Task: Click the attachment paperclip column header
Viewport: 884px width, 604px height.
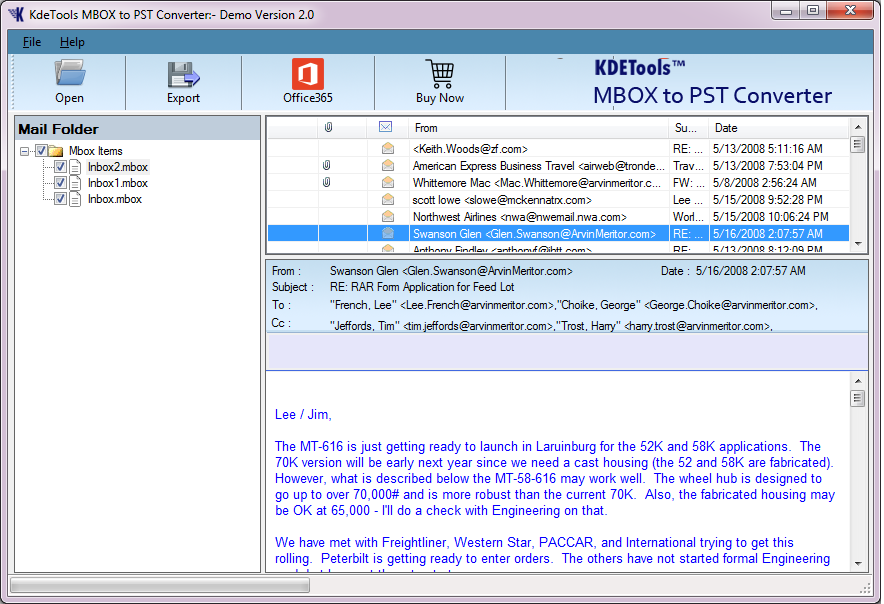Action: click(x=327, y=128)
